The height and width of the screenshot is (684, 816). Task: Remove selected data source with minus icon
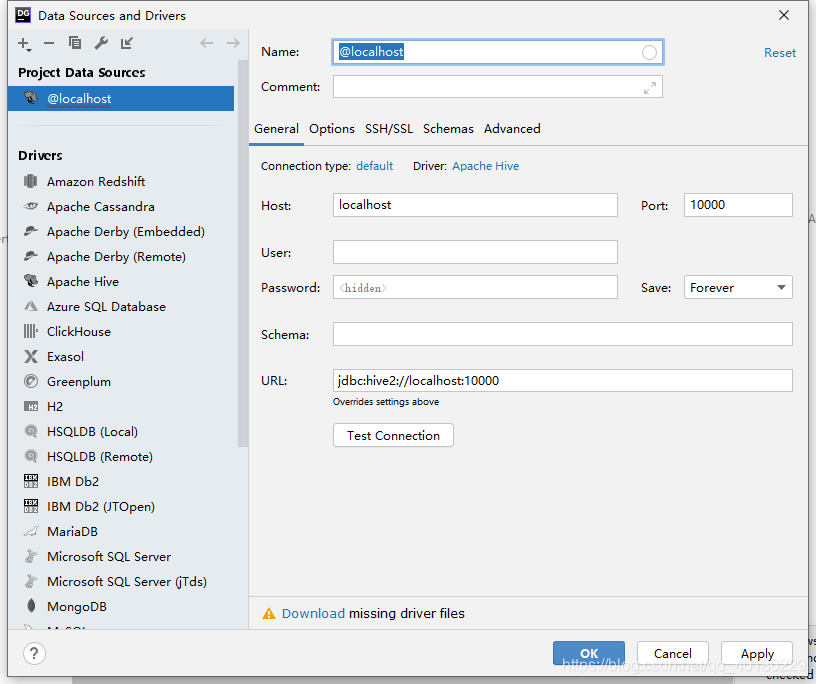point(49,43)
